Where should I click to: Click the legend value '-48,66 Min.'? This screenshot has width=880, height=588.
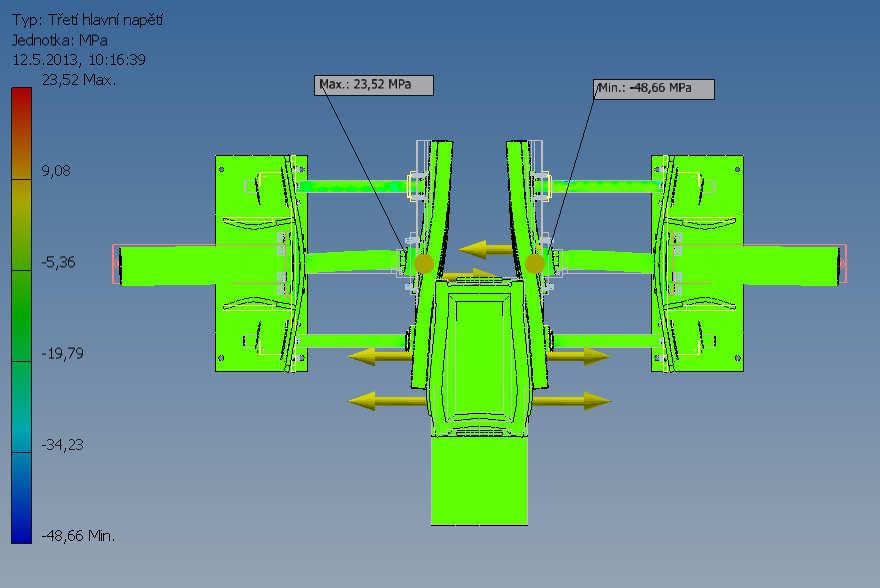79,536
